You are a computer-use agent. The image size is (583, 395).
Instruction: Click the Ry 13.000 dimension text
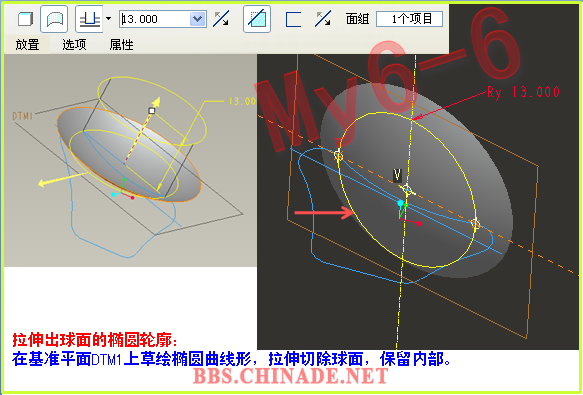(524, 92)
